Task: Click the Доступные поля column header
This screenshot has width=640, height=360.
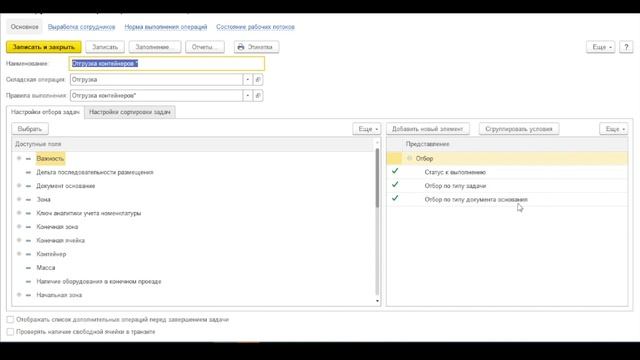Action: [193, 144]
